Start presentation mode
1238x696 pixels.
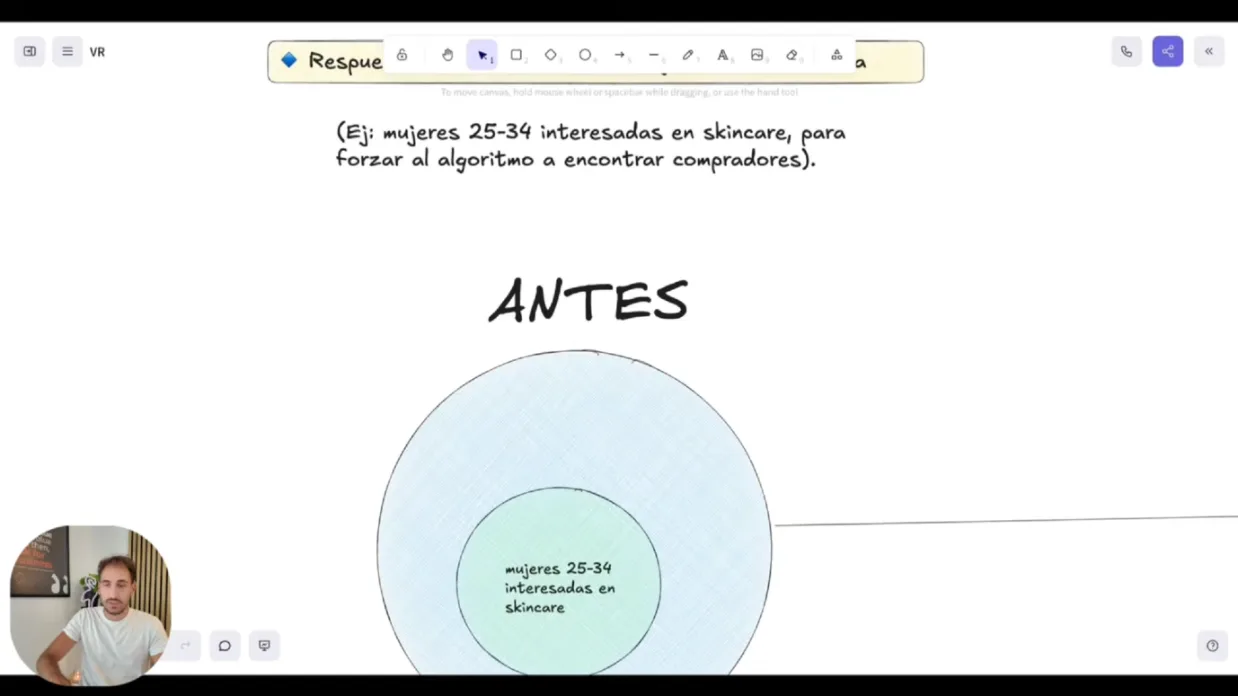(264, 646)
